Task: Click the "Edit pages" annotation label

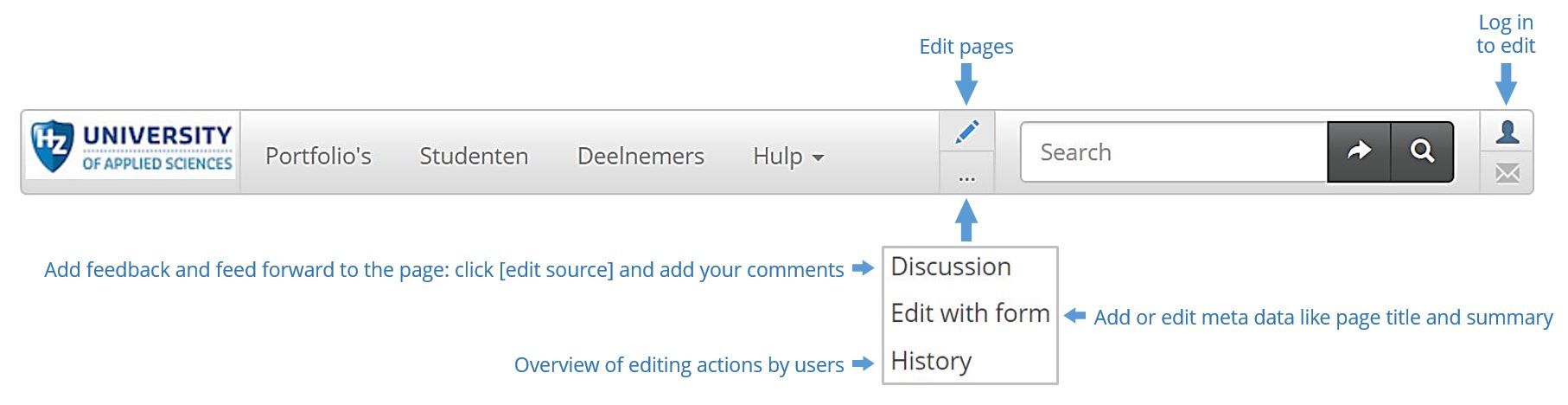Action: click(966, 47)
